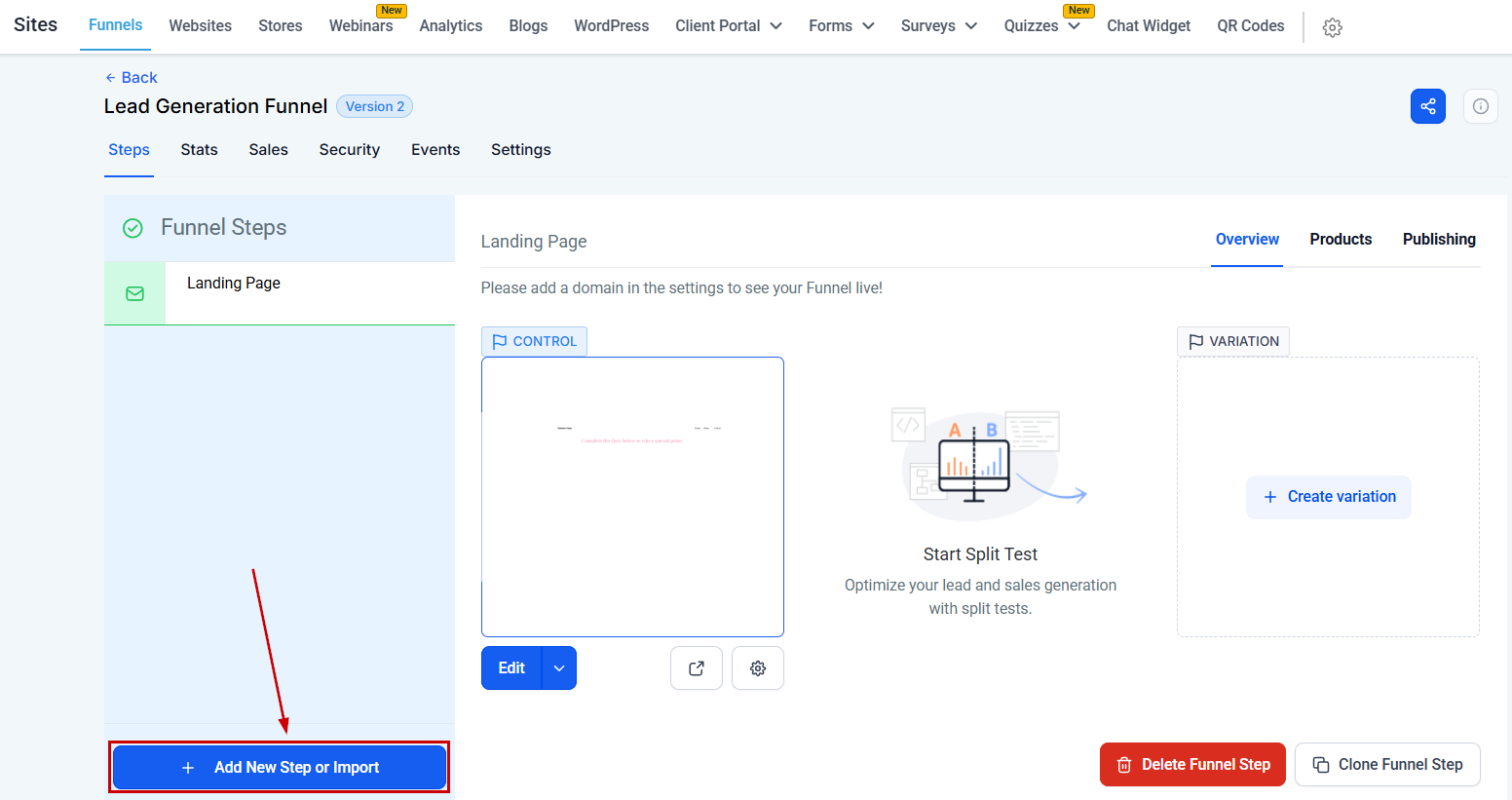
Task: Open page settings gear below control preview
Action: pyautogui.click(x=757, y=668)
